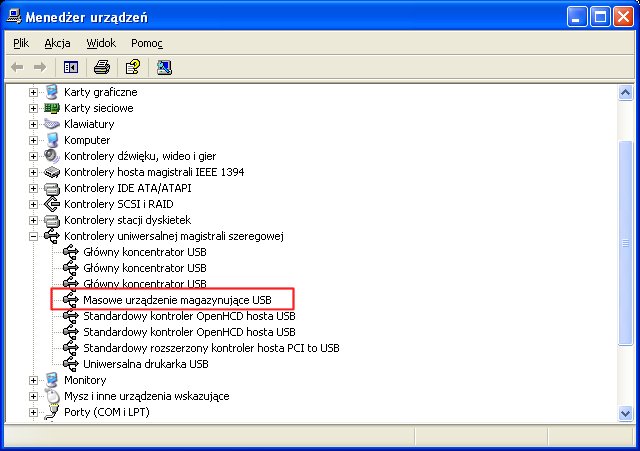Click the scrollbar down arrow
The width and height of the screenshot is (640, 451).
(x=625, y=413)
